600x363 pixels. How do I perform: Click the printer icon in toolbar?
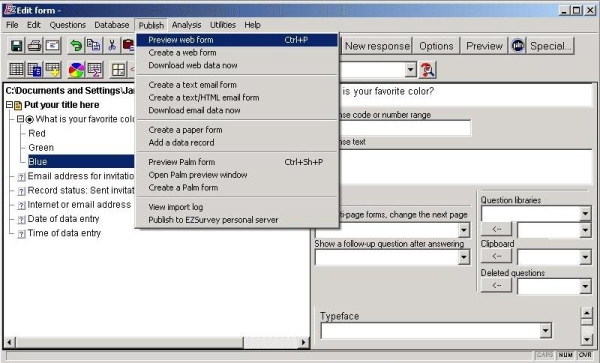click(34, 46)
